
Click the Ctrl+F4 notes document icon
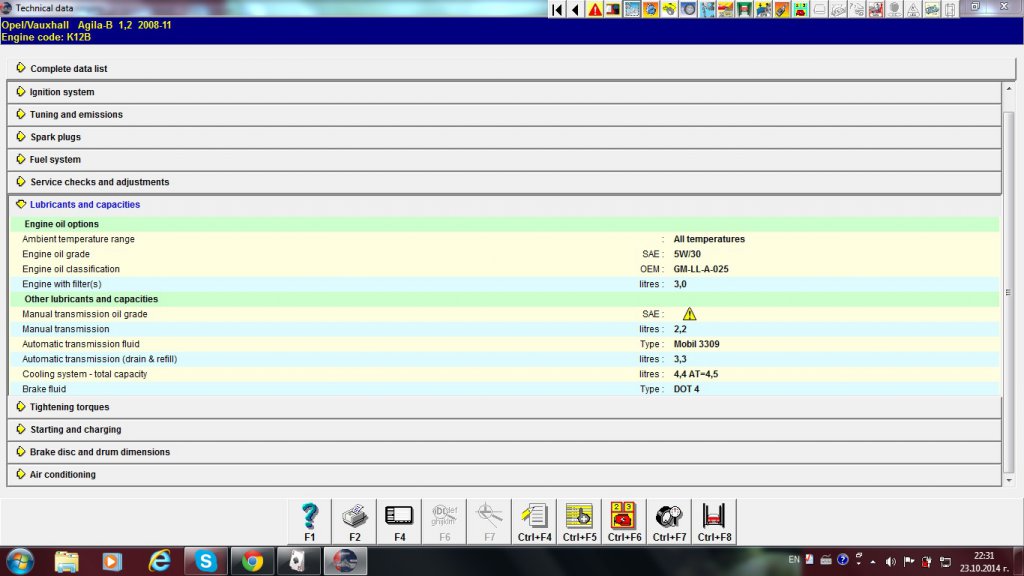click(535, 521)
